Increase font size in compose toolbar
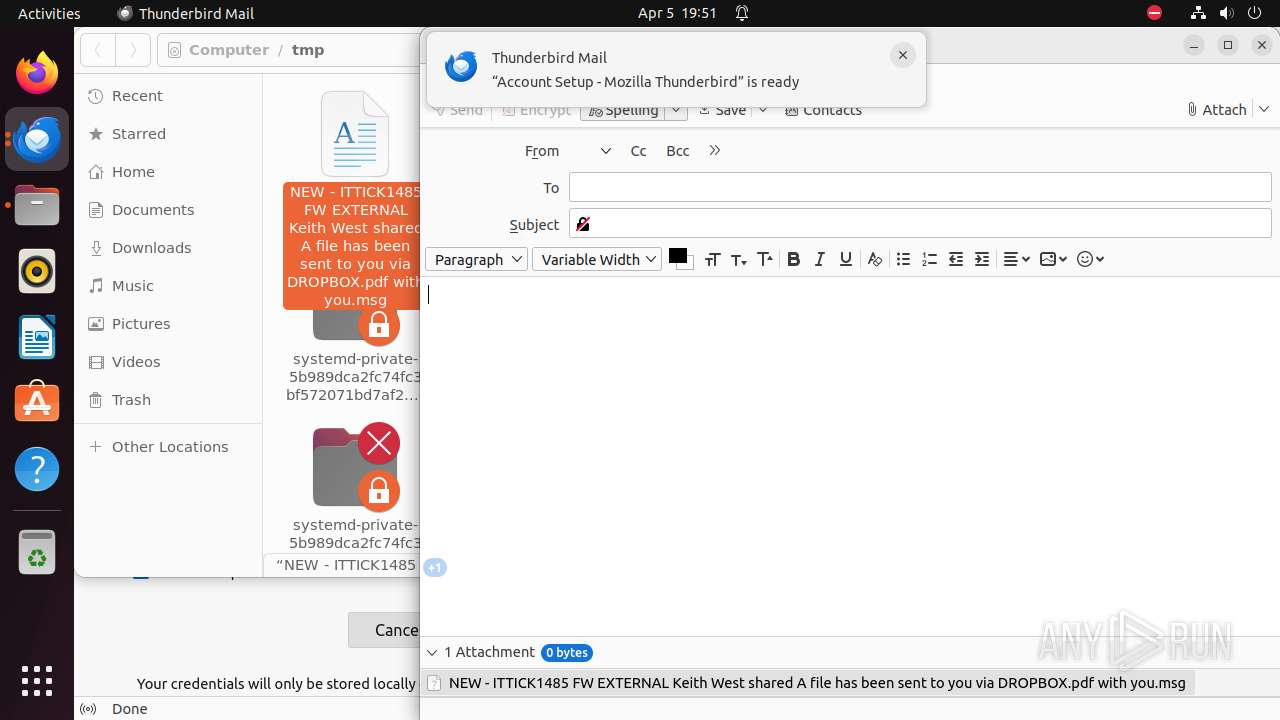Viewport: 1280px width, 720px height. point(765,259)
